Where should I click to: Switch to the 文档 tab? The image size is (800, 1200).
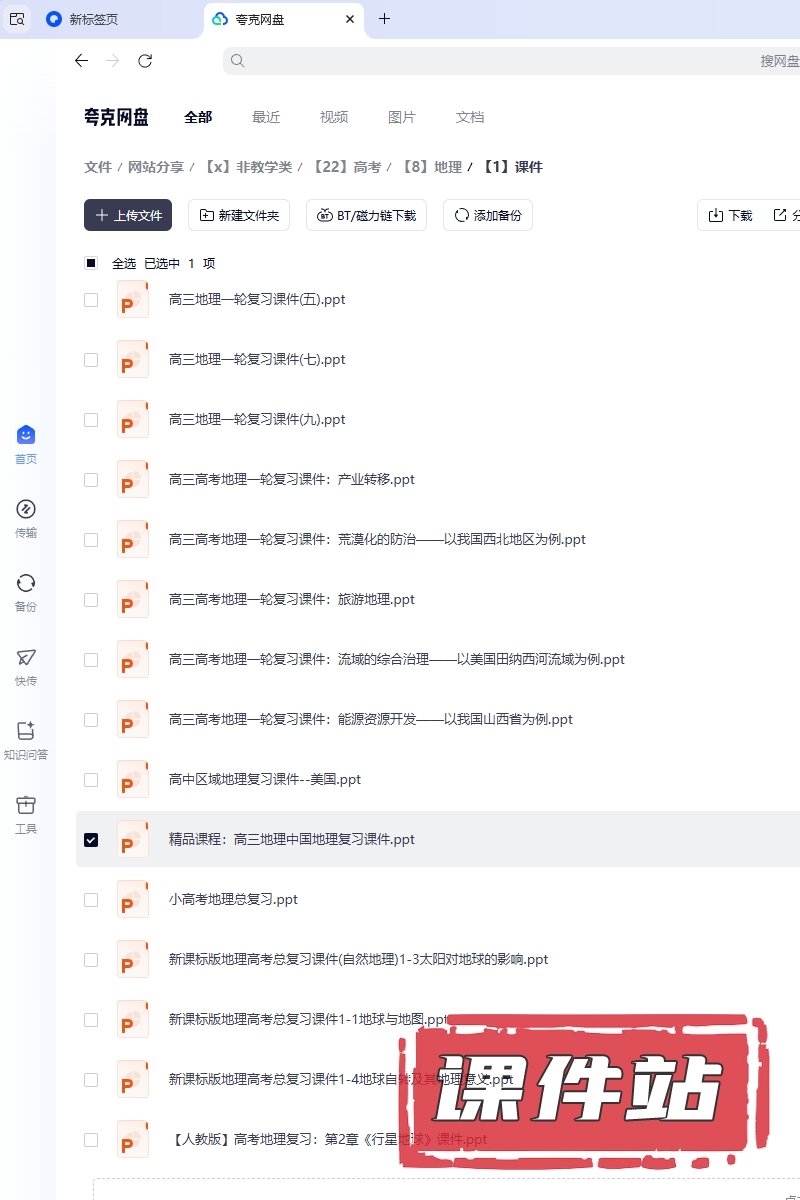click(470, 117)
